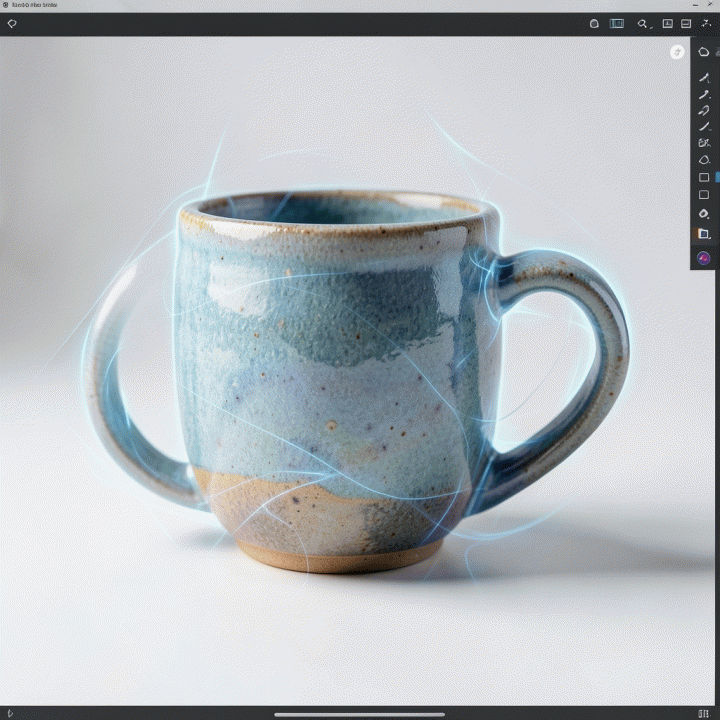Image resolution: width=720 pixels, height=720 pixels.
Task: Click the panel layout icon right of the magnifier
Action: [x=668, y=23]
